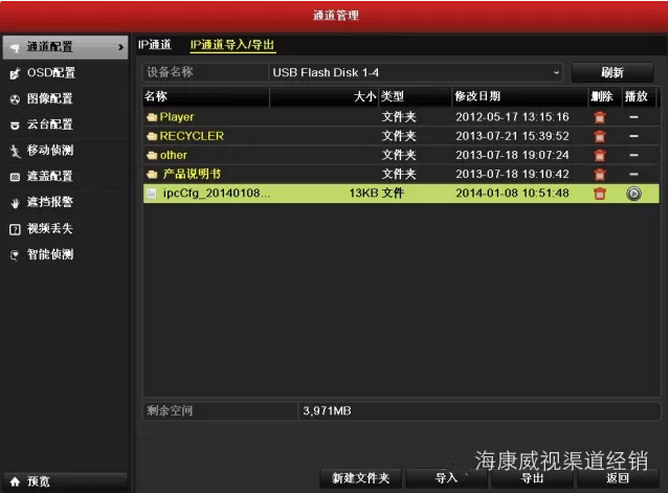Open the 设备名称 USB Flash Disk dropdown
This screenshot has width=668, height=493.
click(416, 72)
